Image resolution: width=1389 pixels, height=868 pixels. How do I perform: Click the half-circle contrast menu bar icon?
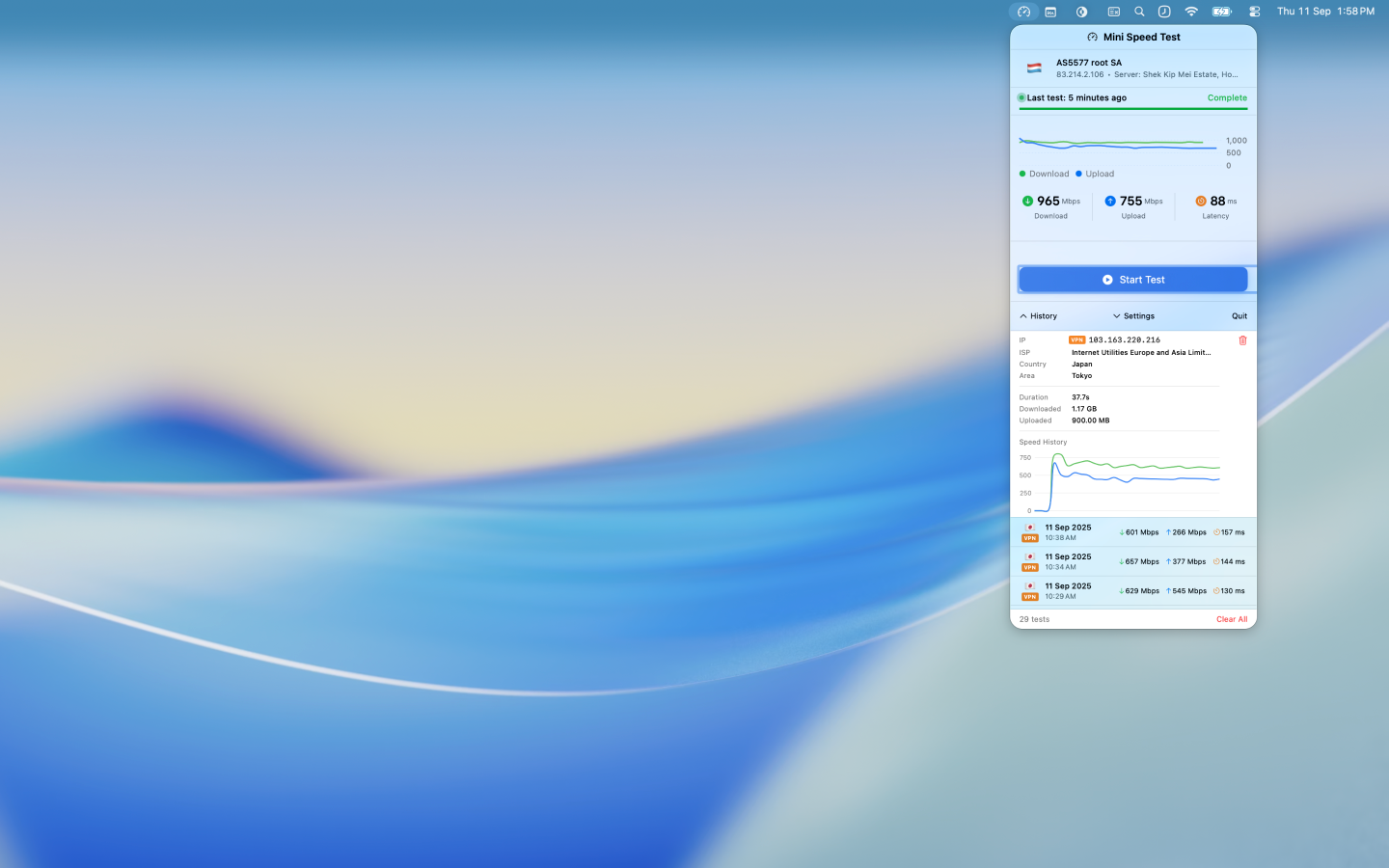click(x=1082, y=12)
